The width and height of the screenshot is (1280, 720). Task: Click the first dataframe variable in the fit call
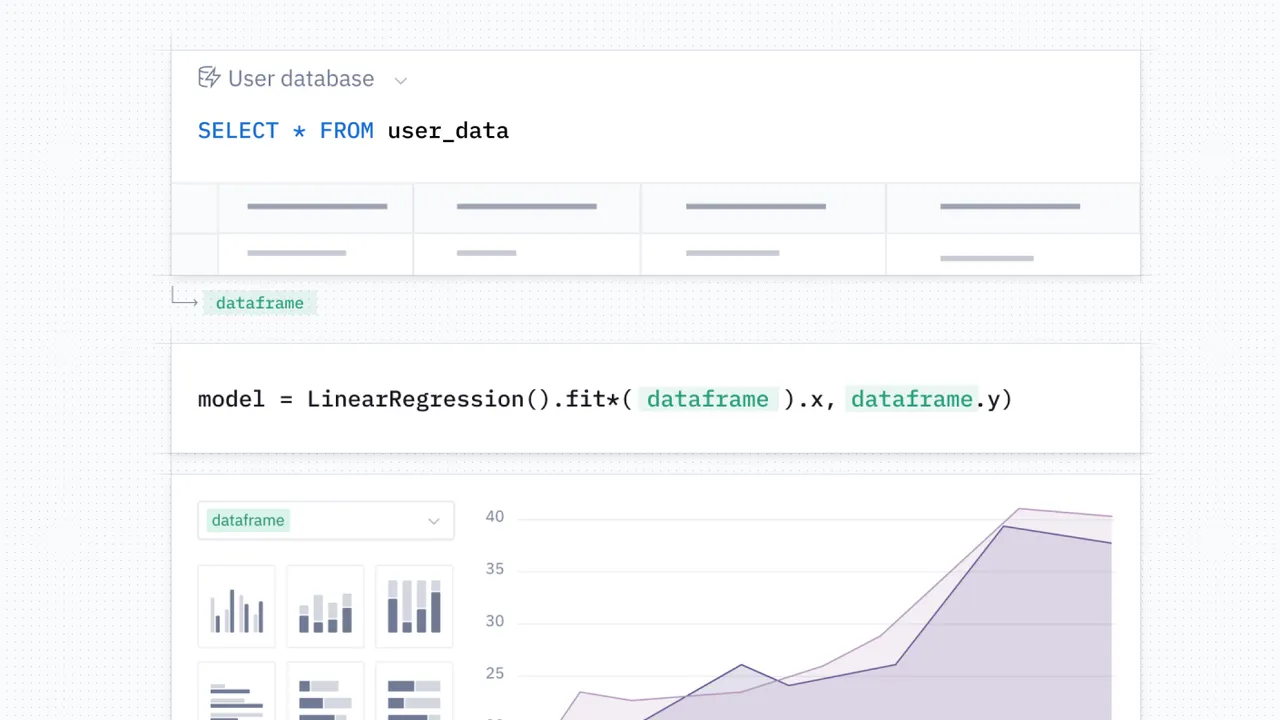point(708,399)
